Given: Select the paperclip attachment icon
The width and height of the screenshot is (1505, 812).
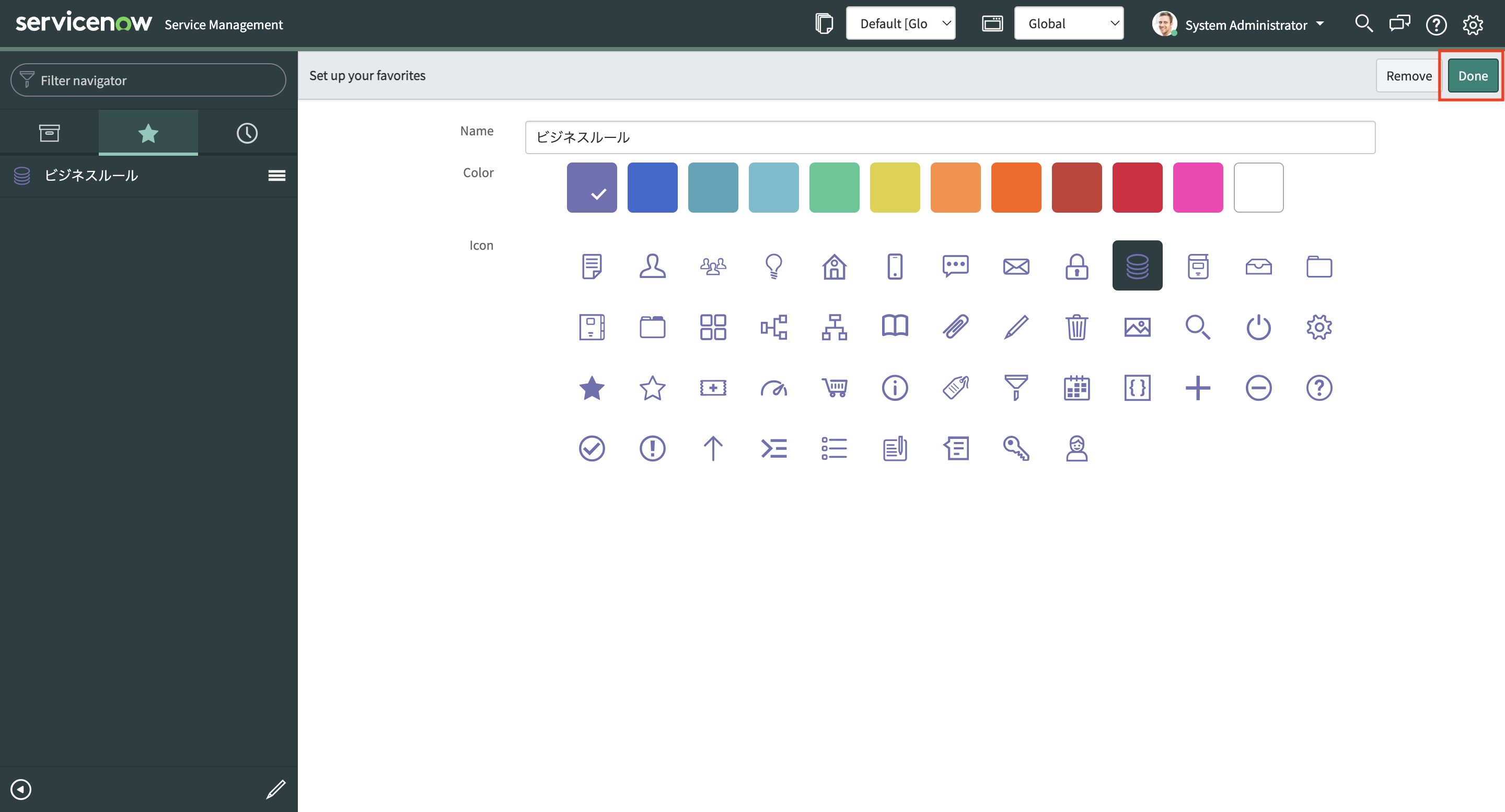Looking at the screenshot, I should [955, 327].
